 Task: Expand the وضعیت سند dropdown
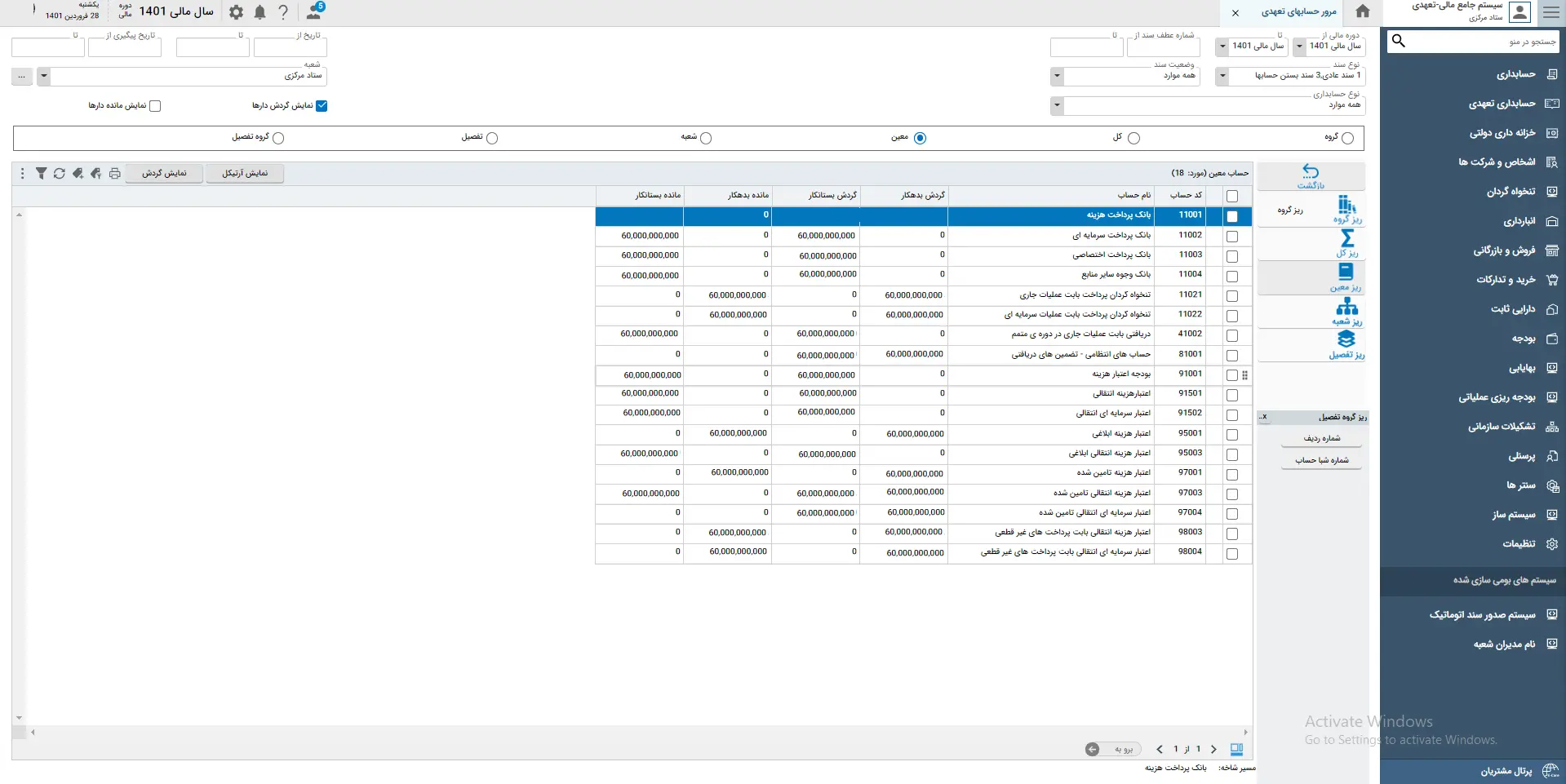tap(1057, 77)
